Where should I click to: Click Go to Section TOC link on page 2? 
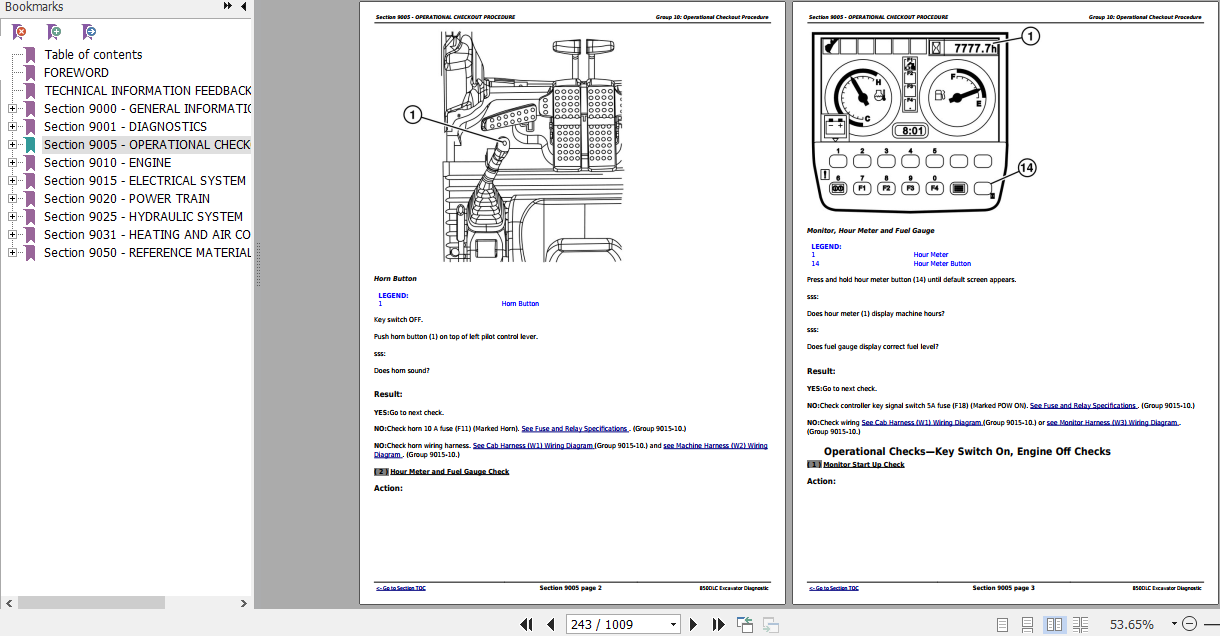[400, 589]
